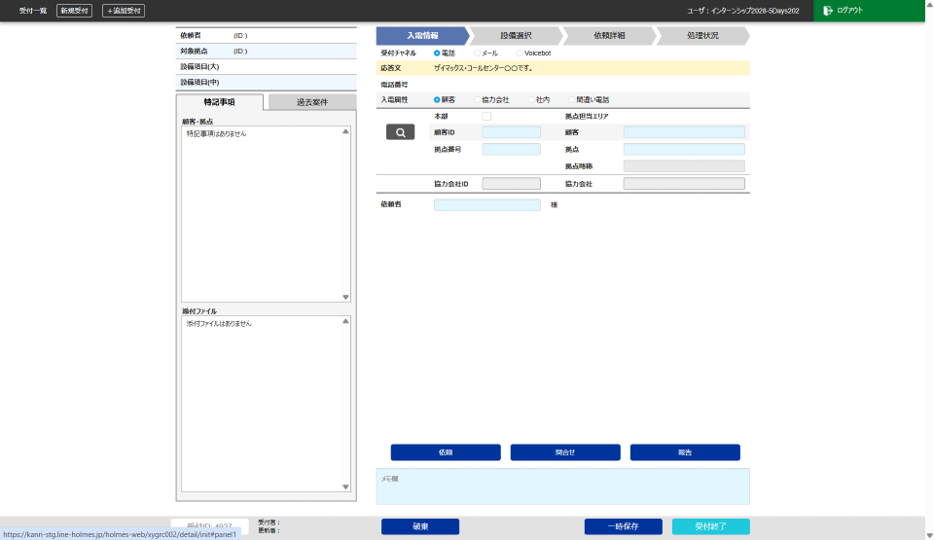
Task: Choose 間違い電話 call attribute radio
Action: pos(572,99)
